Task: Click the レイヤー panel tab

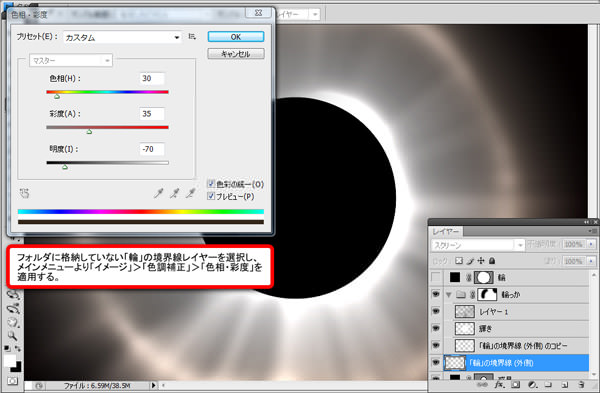Action: coord(445,232)
